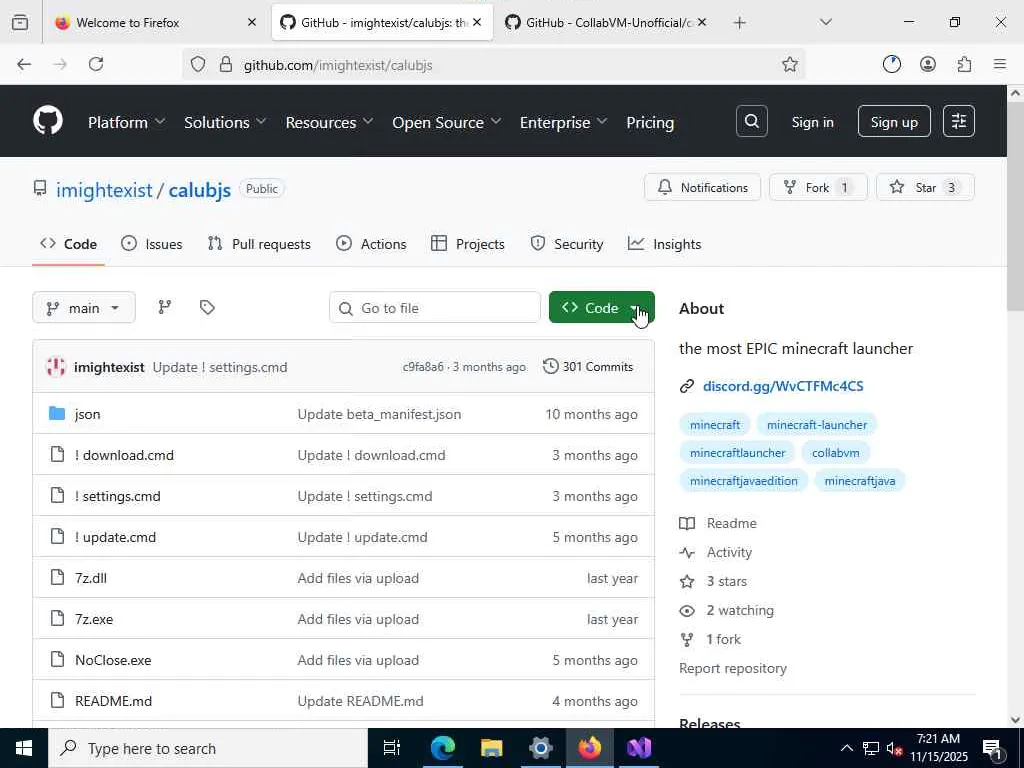View the 301 Commits history
The height and width of the screenshot is (768, 1024).
pos(588,366)
